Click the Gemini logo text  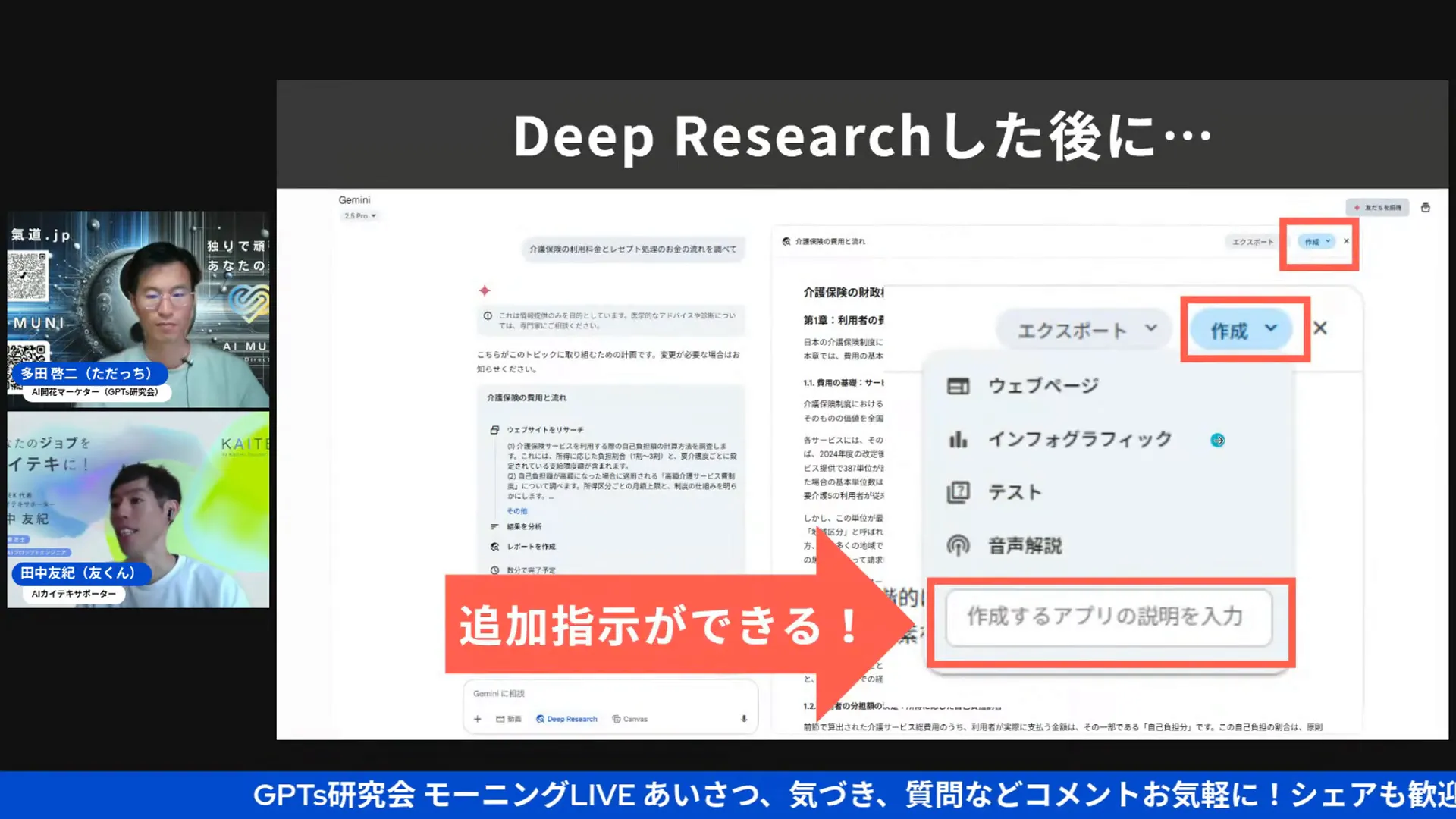click(x=354, y=200)
